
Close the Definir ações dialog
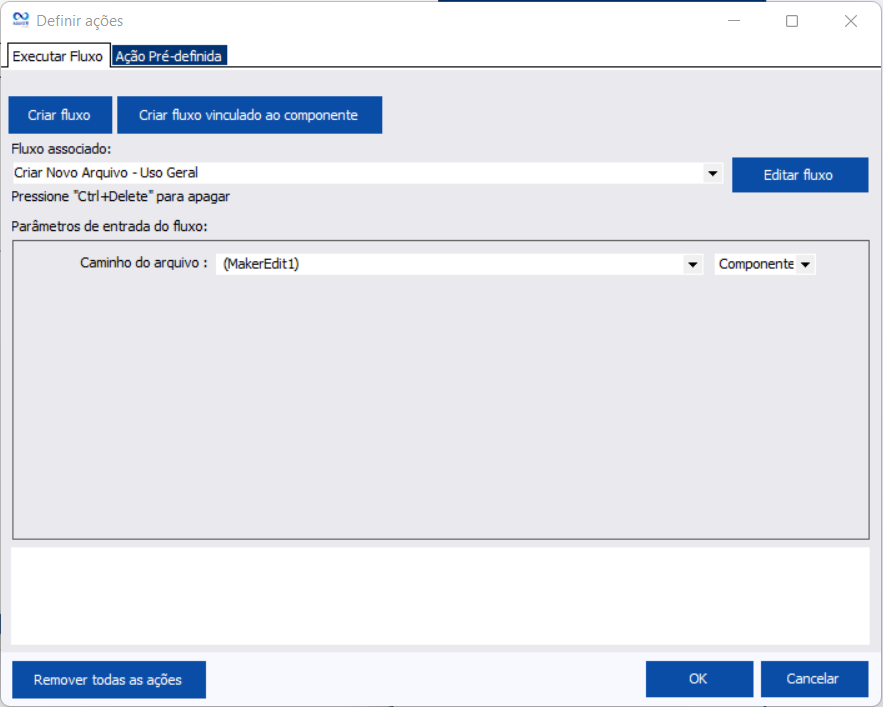pyautogui.click(x=850, y=20)
